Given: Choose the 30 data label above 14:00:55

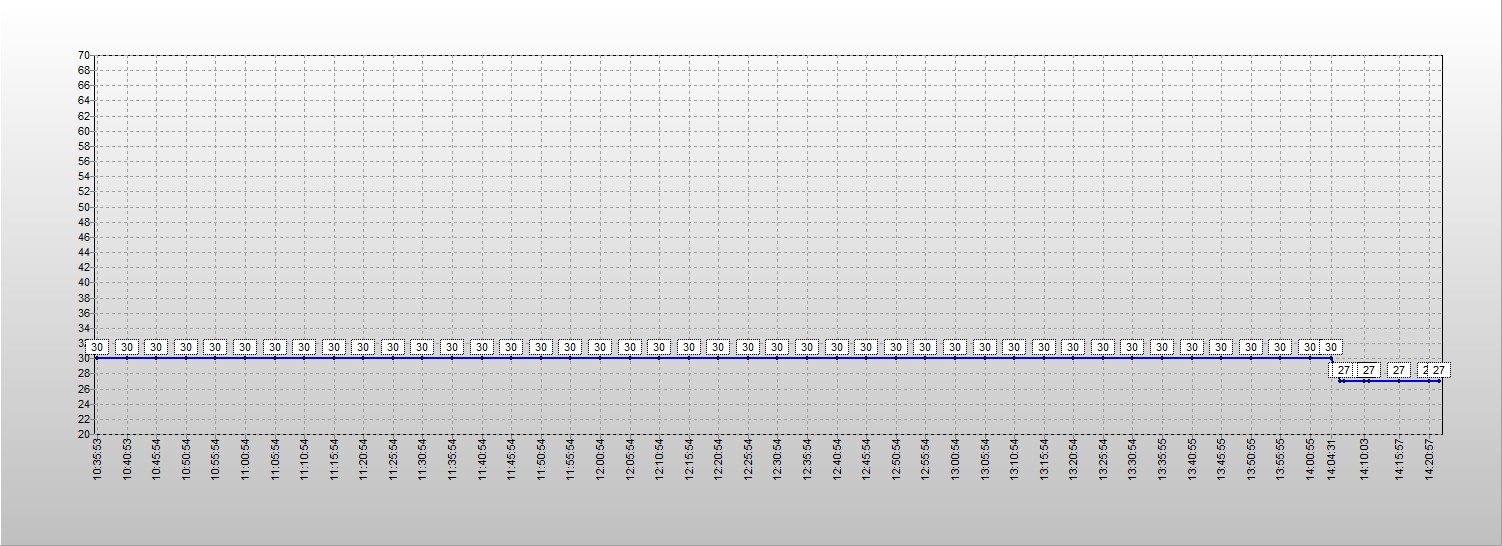Looking at the screenshot, I should point(1310,347).
